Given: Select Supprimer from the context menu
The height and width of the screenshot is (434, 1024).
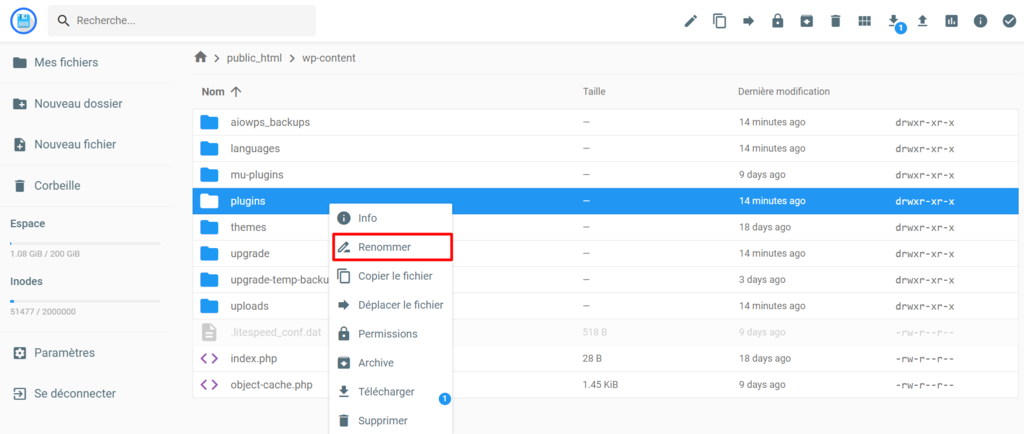Looking at the screenshot, I should [391, 421].
